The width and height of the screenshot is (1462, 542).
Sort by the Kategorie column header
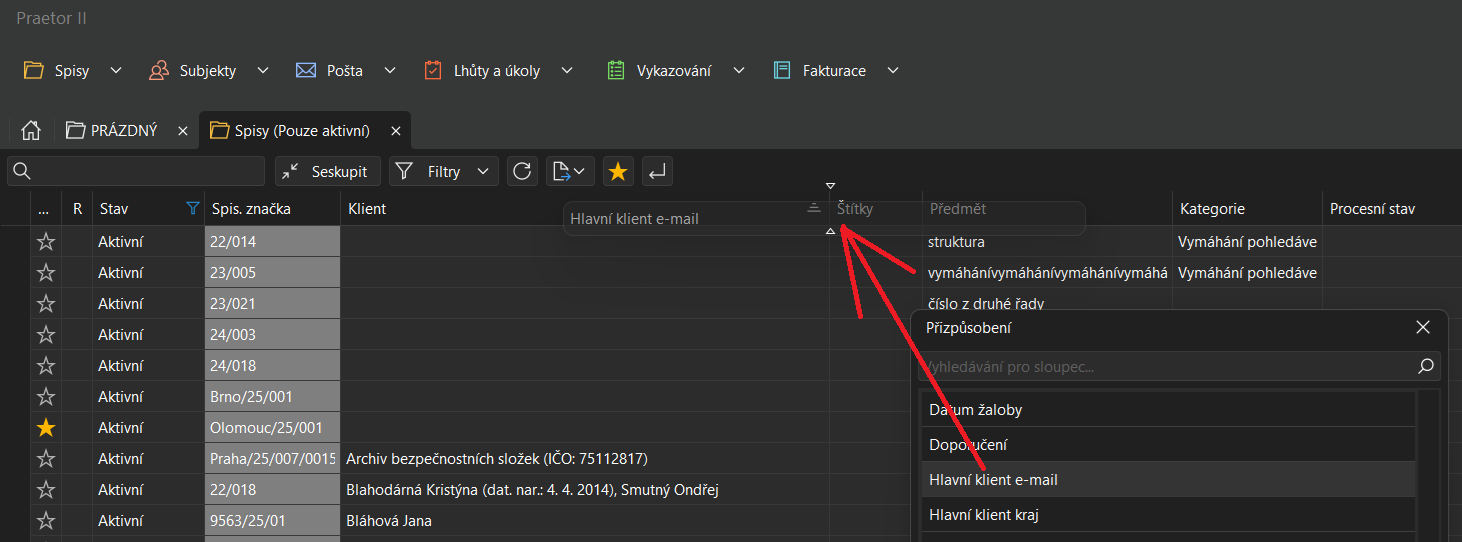[x=1212, y=209]
